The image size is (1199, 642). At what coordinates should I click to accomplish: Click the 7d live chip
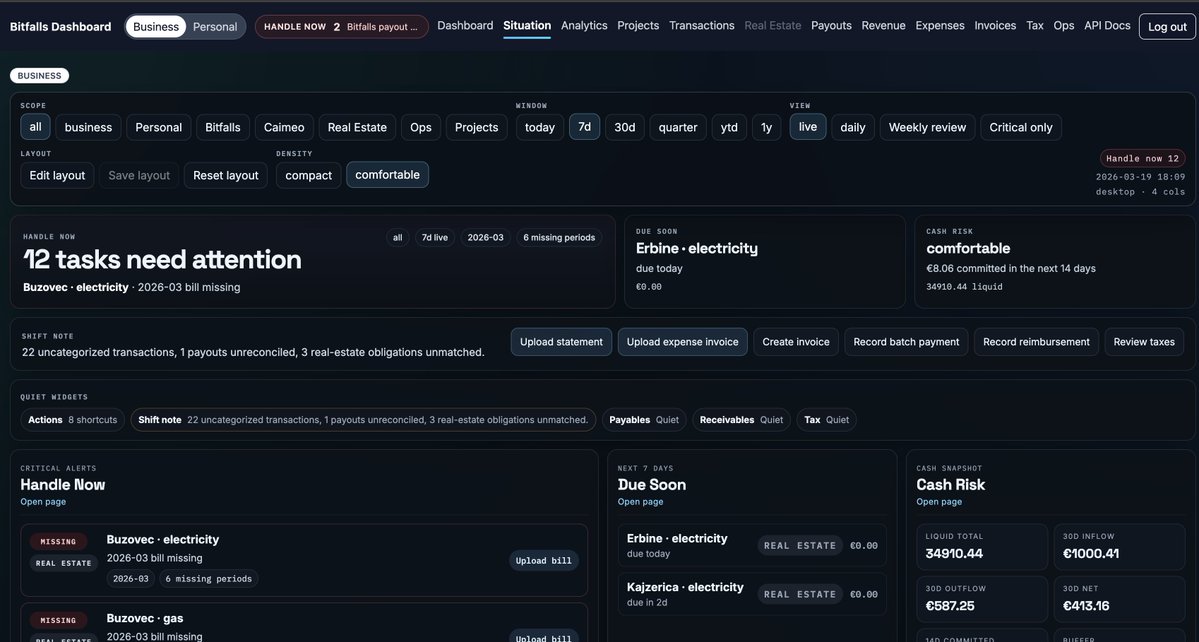(x=435, y=238)
